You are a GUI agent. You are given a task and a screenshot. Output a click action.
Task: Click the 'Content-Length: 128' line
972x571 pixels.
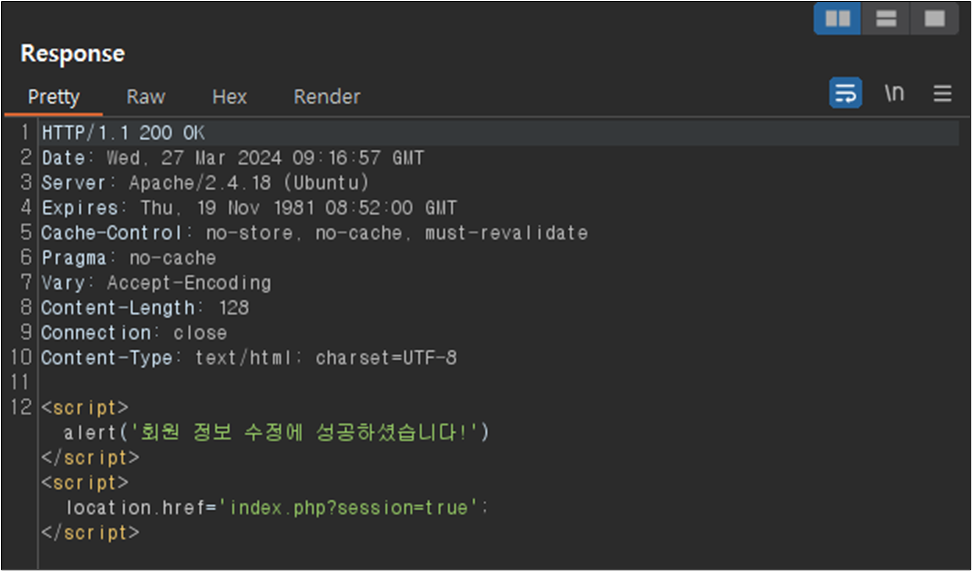click(145, 308)
